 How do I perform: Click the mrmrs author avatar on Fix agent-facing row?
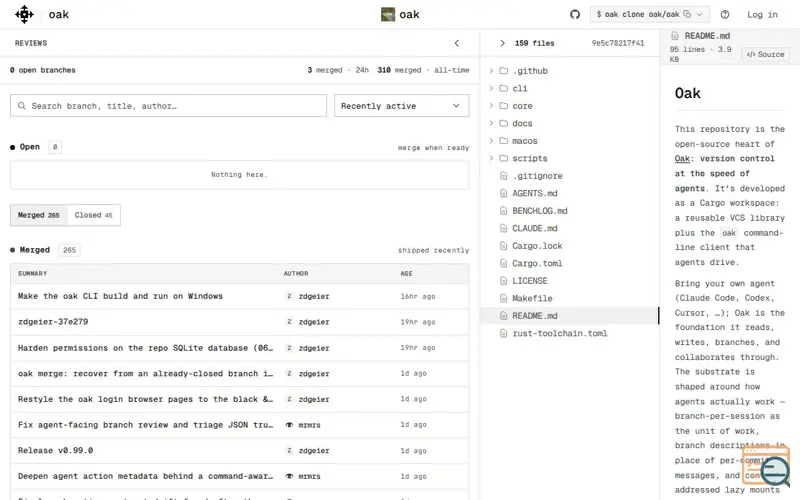tap(289, 425)
